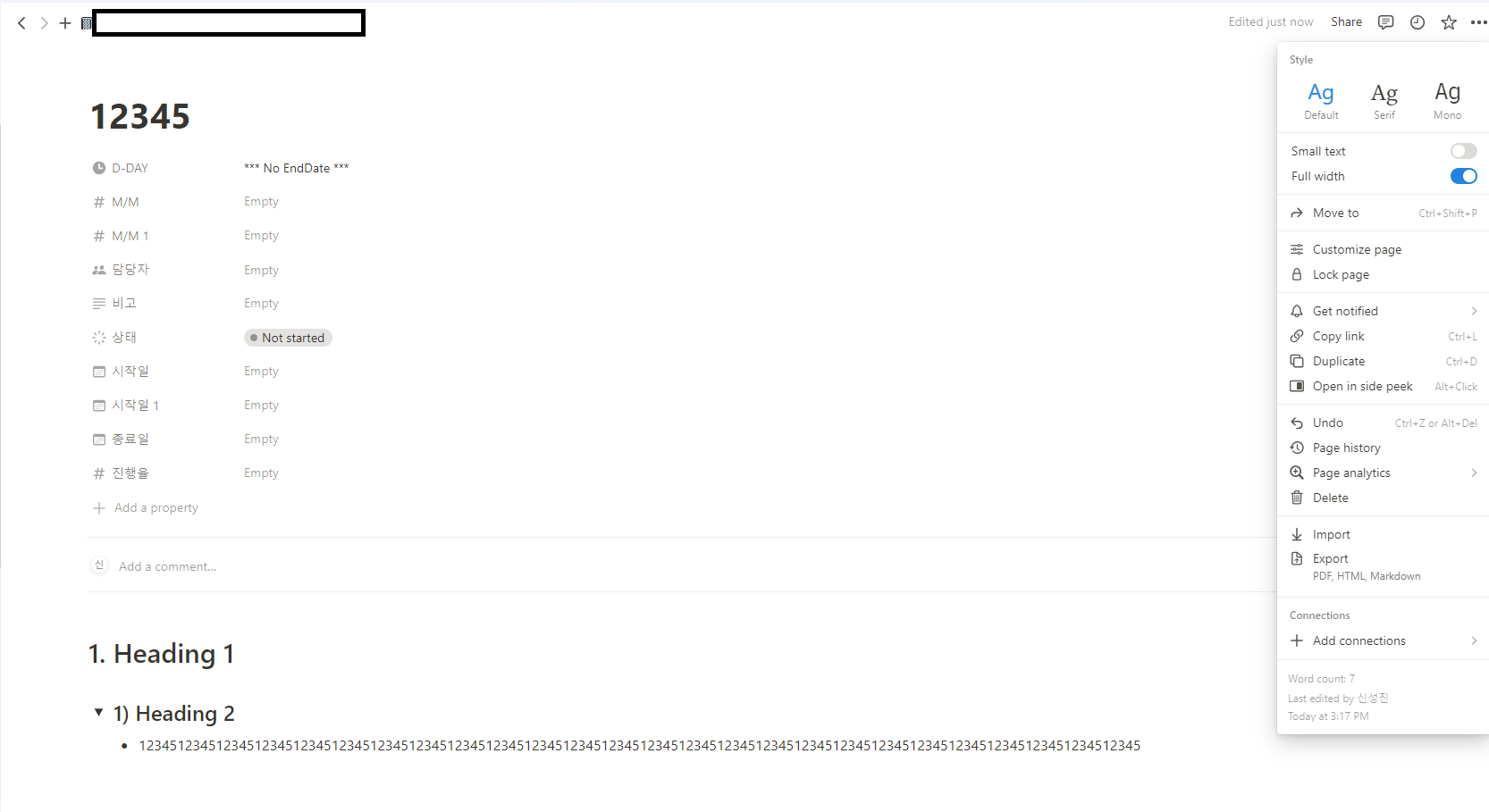Image resolution: width=1489 pixels, height=812 pixels.
Task: Go back with the left arrow
Action: [x=21, y=23]
